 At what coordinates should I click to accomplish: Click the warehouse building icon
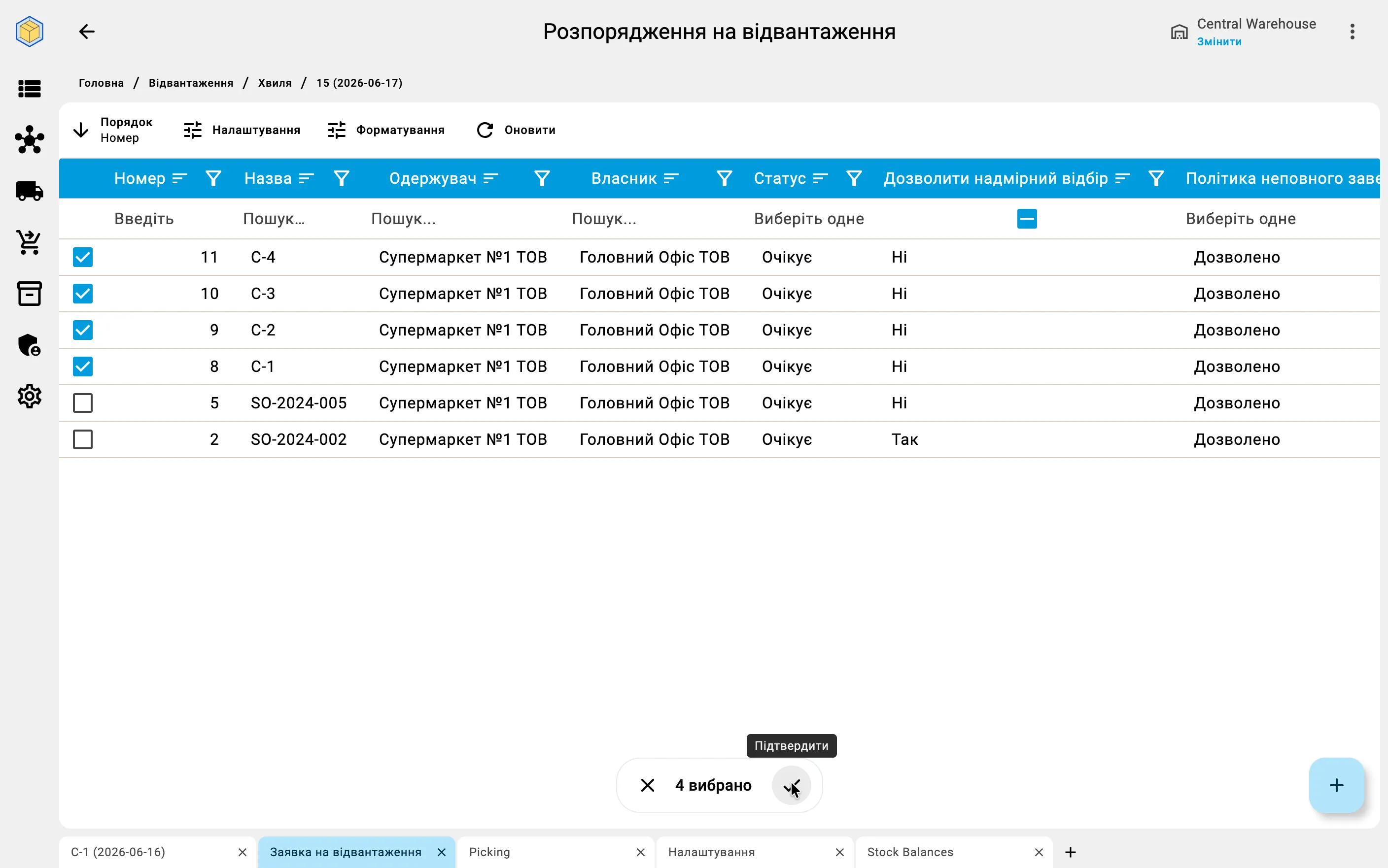pyautogui.click(x=1179, y=32)
